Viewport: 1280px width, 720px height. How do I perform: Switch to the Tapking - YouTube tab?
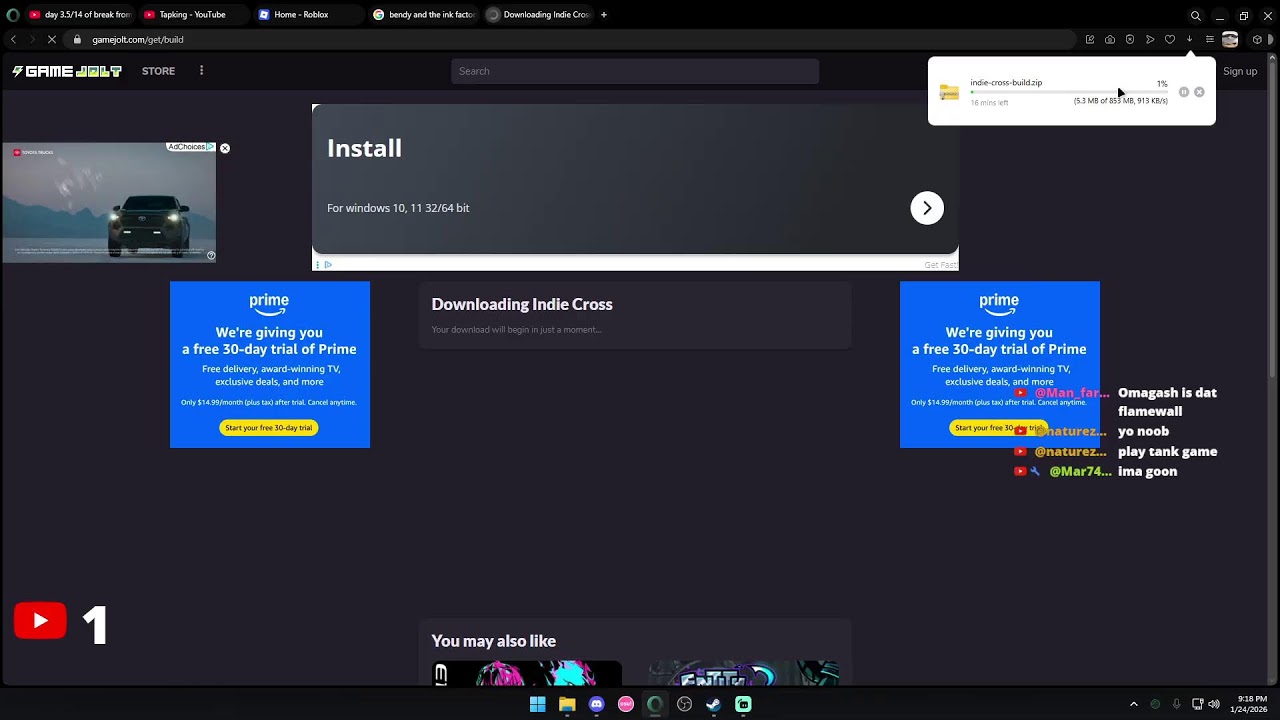tap(195, 15)
